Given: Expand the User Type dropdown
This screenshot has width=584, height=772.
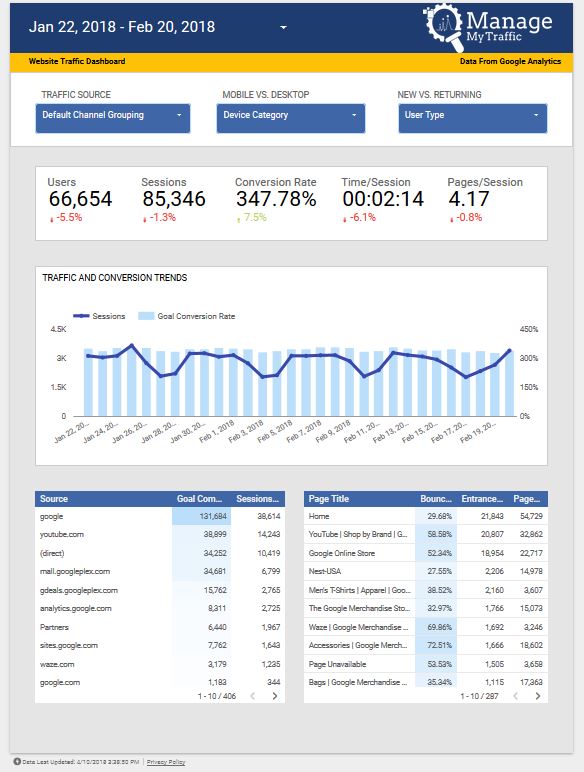Looking at the screenshot, I should [x=473, y=118].
